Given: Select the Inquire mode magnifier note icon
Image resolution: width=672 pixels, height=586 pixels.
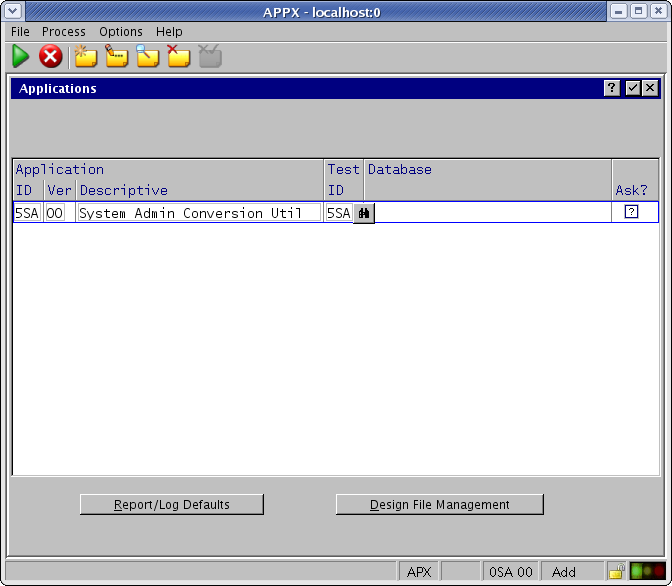Looking at the screenshot, I should coord(148,57).
